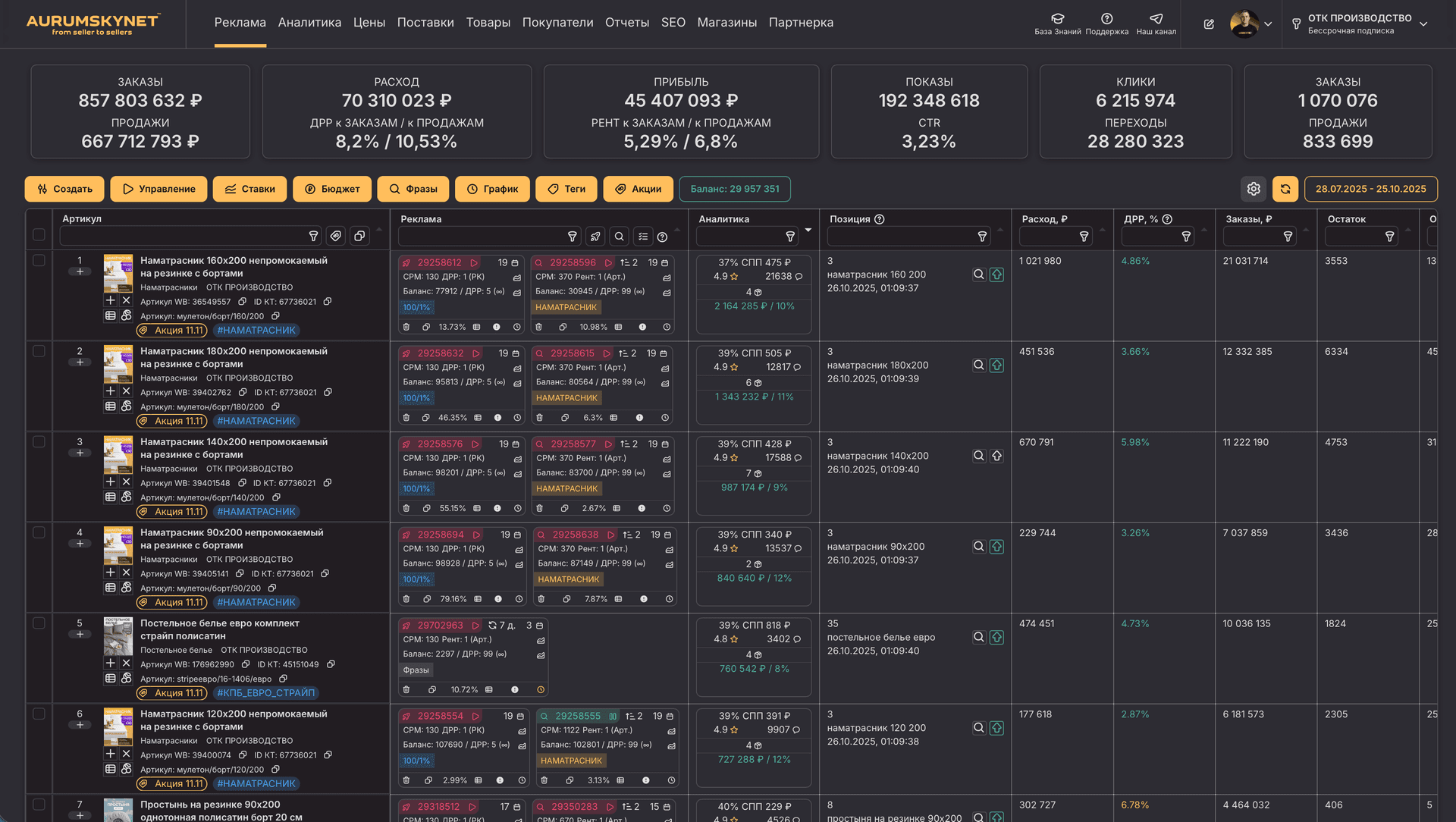Open the Товары tab
This screenshot has height=822, width=1456.
(488, 23)
